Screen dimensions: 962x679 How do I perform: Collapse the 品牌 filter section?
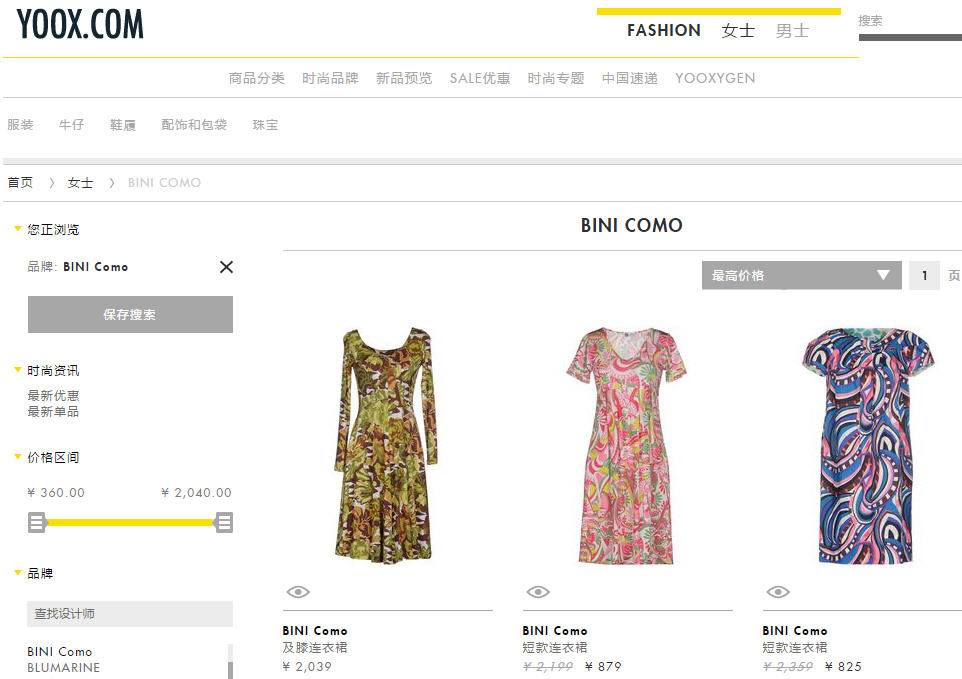tap(18, 573)
